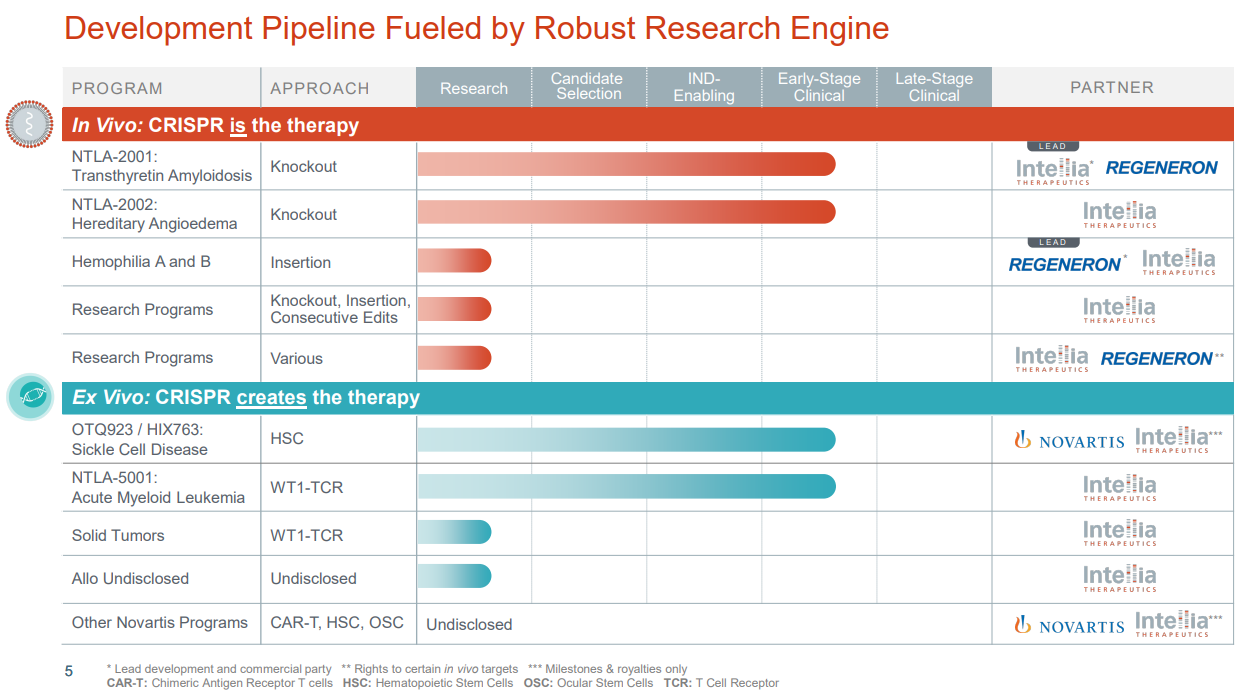Click the 'In Vivo: CRISPR is the therapy' banner

pos(648,125)
